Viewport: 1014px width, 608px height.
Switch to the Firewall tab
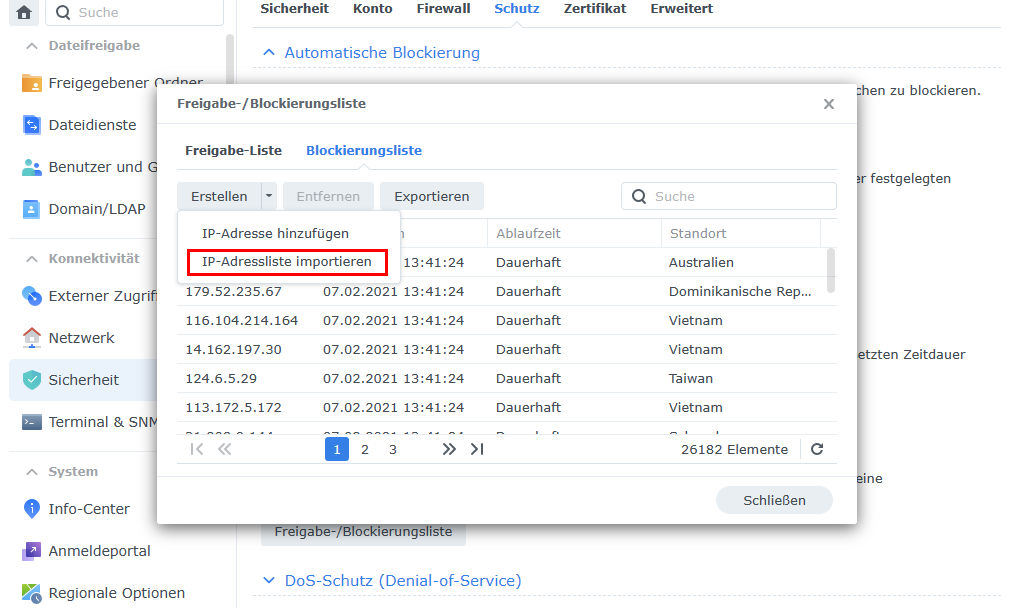[x=443, y=9]
